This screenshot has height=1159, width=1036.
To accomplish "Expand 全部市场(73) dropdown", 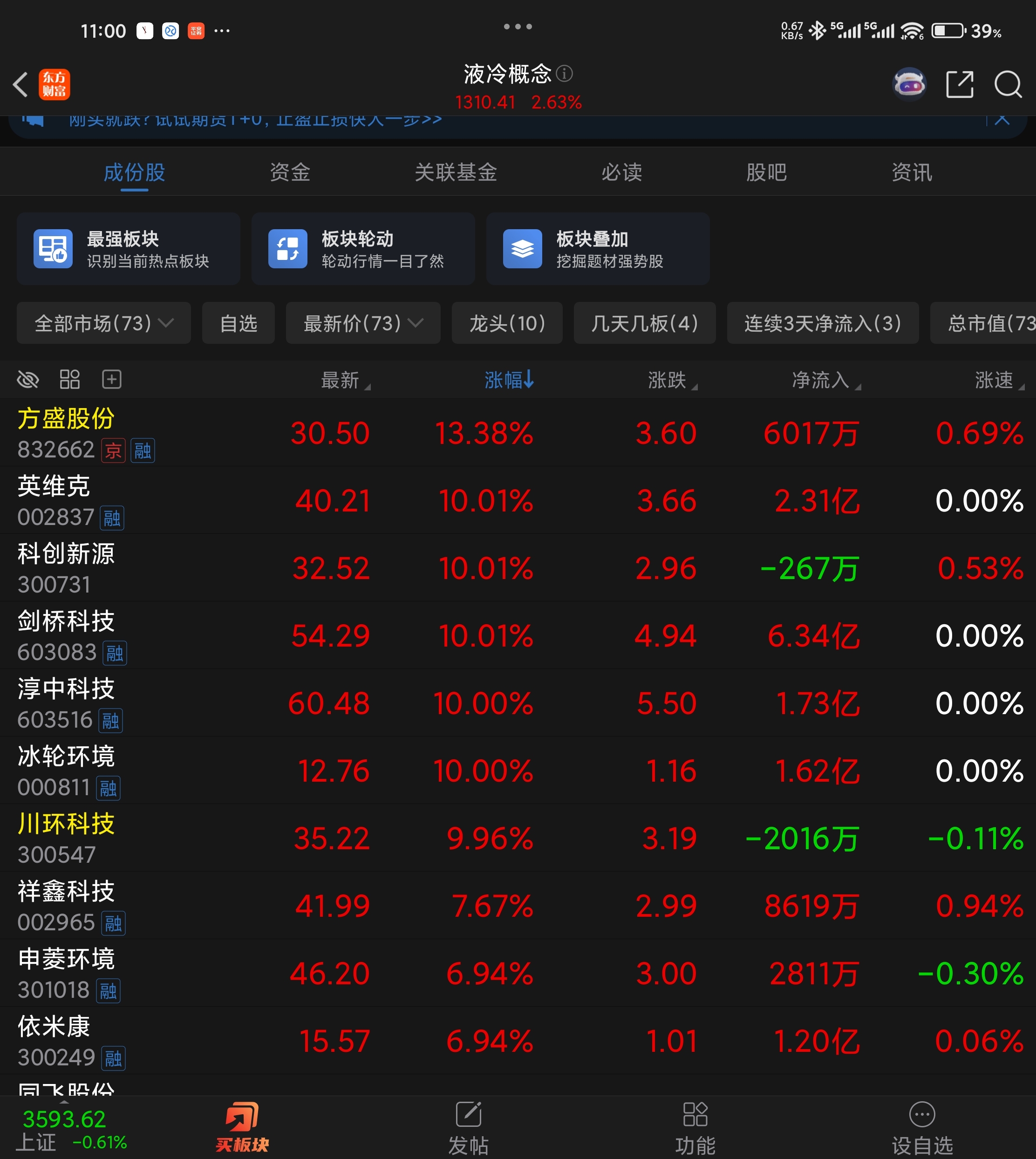I will tap(103, 323).
